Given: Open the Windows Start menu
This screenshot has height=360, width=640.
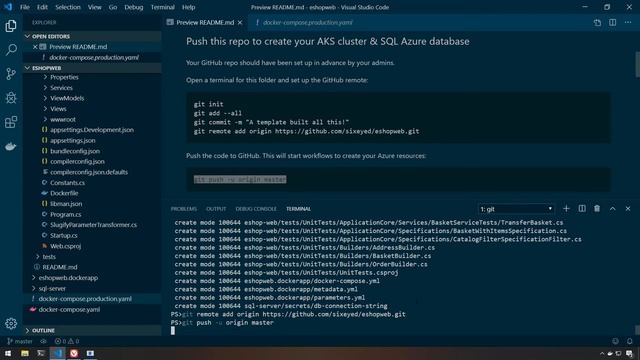Looking at the screenshot, I should click(x=8, y=353).
